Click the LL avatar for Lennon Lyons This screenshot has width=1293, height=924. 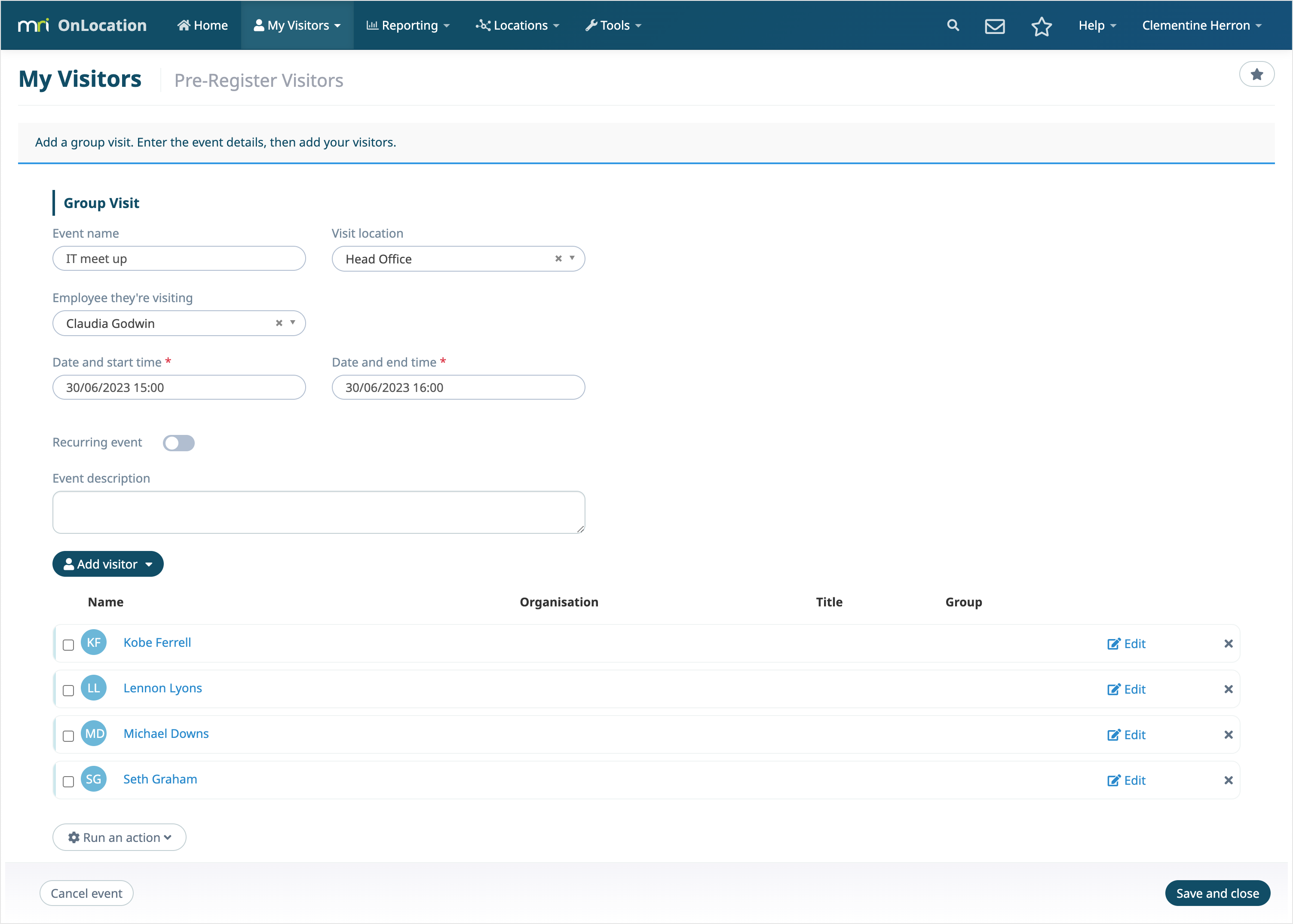tap(93, 688)
